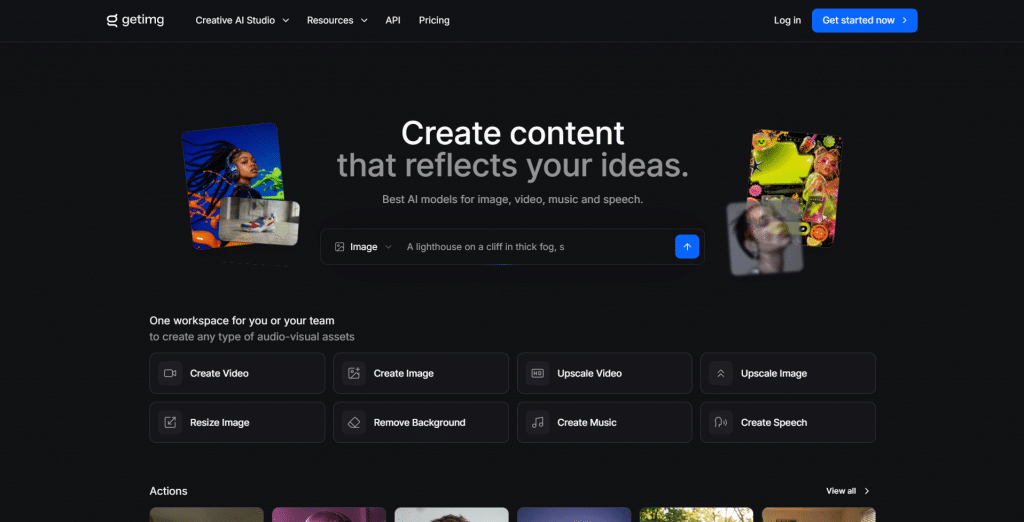Screen dimensions: 1024x522
Task: Click the Upscale Image chevrons icon
Action: tap(721, 373)
